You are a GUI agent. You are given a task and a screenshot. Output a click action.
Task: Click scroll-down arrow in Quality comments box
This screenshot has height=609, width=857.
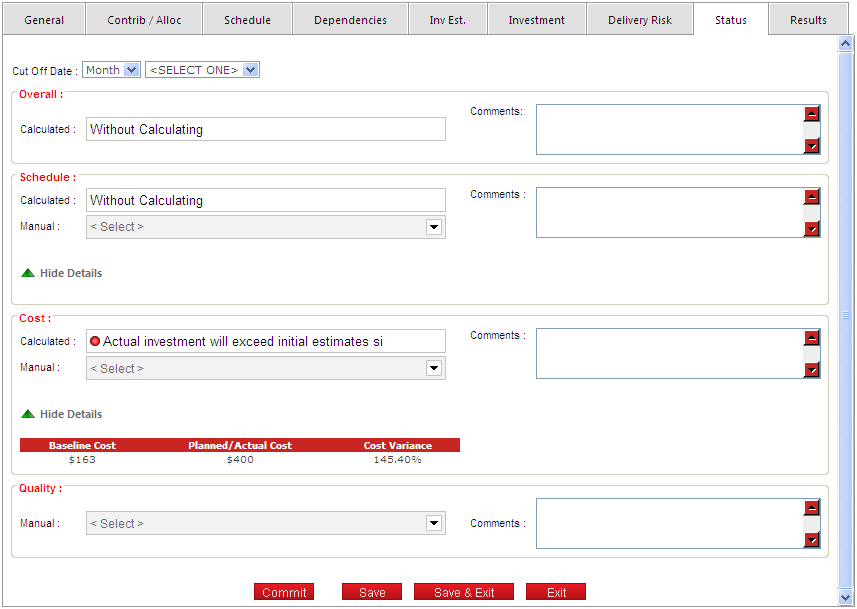[811, 540]
